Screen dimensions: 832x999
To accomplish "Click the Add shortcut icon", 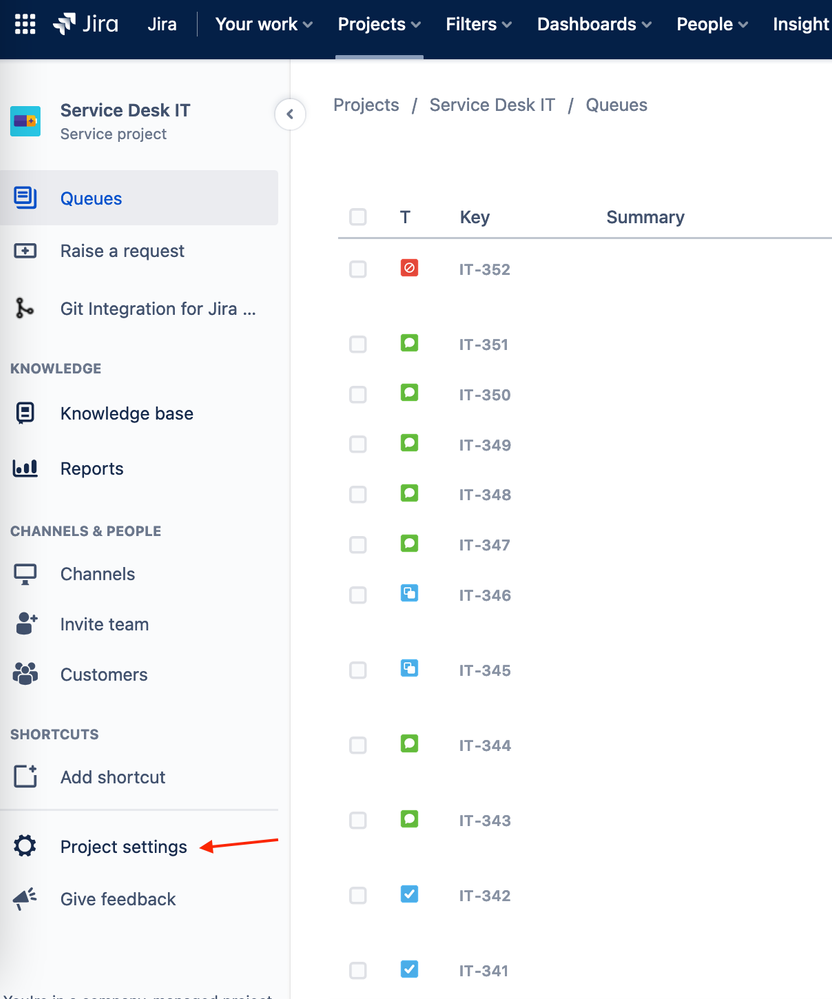I will pos(25,777).
